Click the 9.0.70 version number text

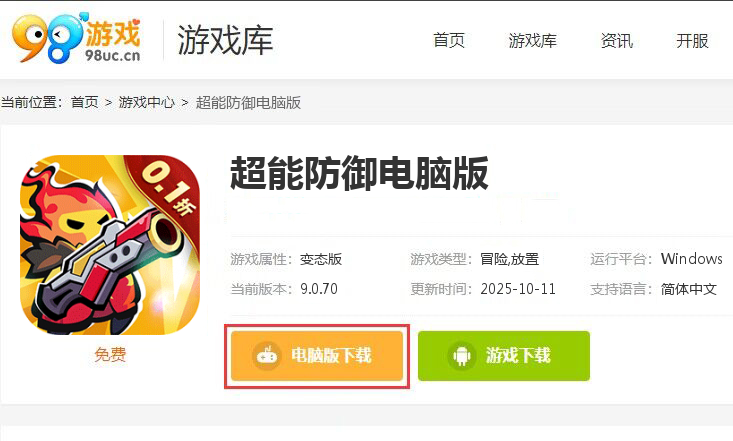[319, 289]
